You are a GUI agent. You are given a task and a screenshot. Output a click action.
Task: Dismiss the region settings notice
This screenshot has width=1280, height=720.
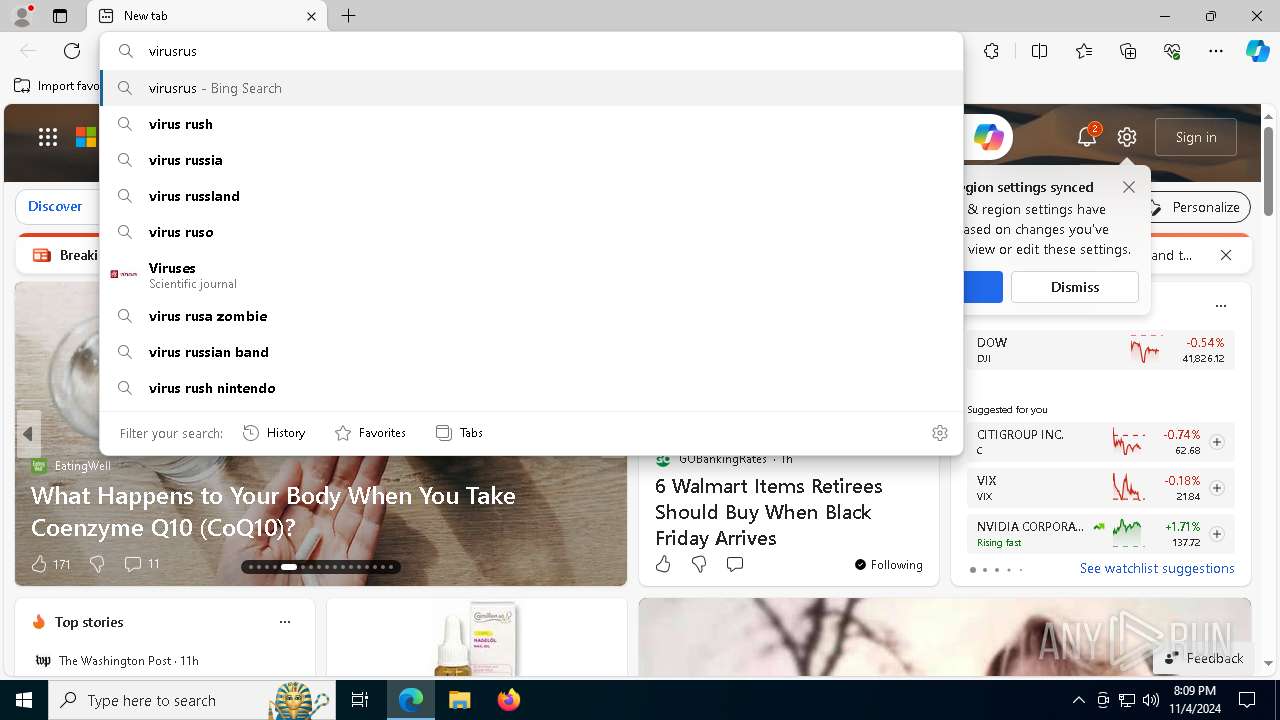pyautogui.click(x=1075, y=287)
